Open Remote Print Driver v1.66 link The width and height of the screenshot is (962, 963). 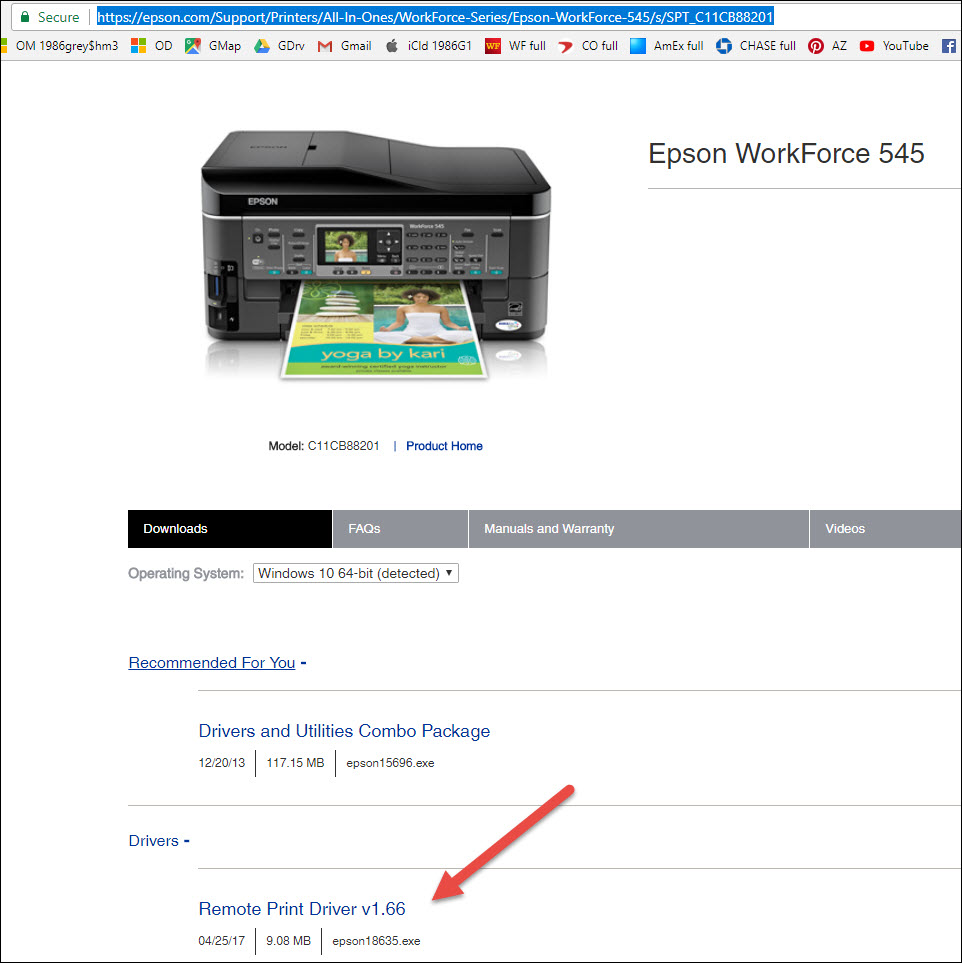302,909
